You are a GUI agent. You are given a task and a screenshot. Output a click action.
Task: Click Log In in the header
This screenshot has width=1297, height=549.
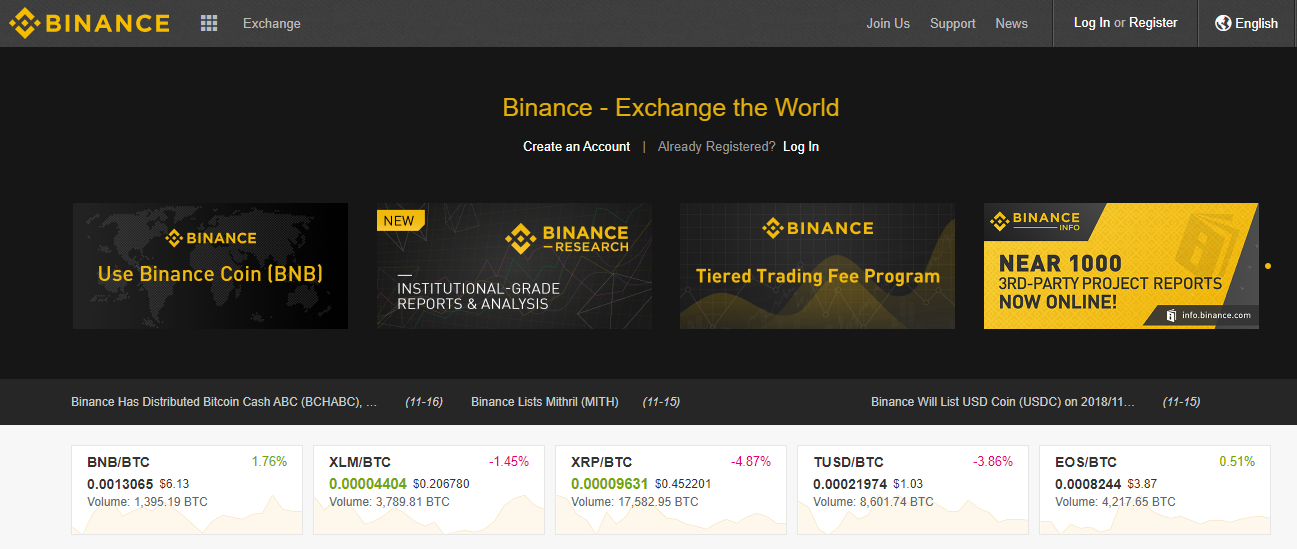click(x=1091, y=23)
